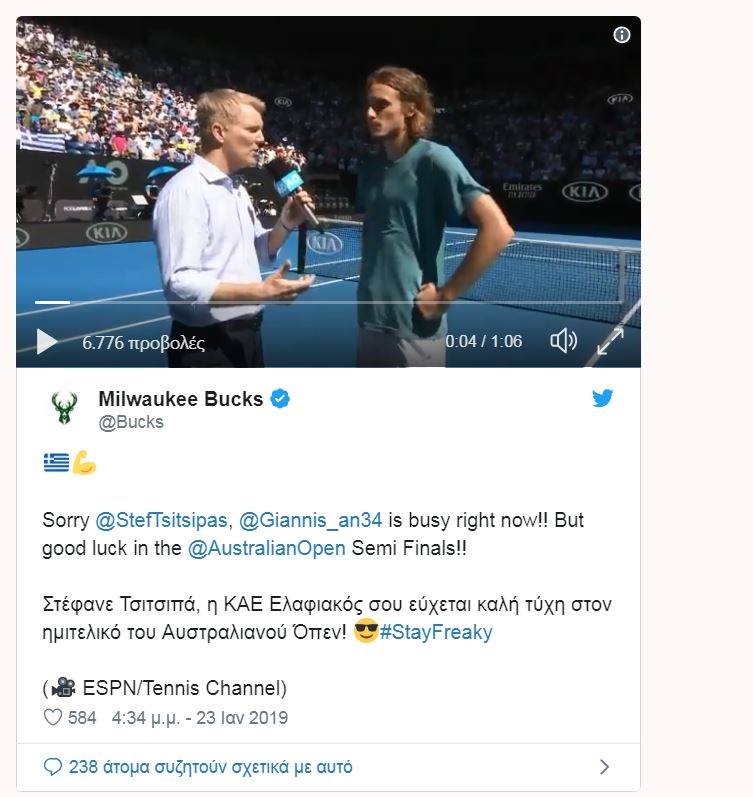Like the tweet with heart icon
Image resolution: width=753 pixels, height=797 pixels.
tap(53, 718)
